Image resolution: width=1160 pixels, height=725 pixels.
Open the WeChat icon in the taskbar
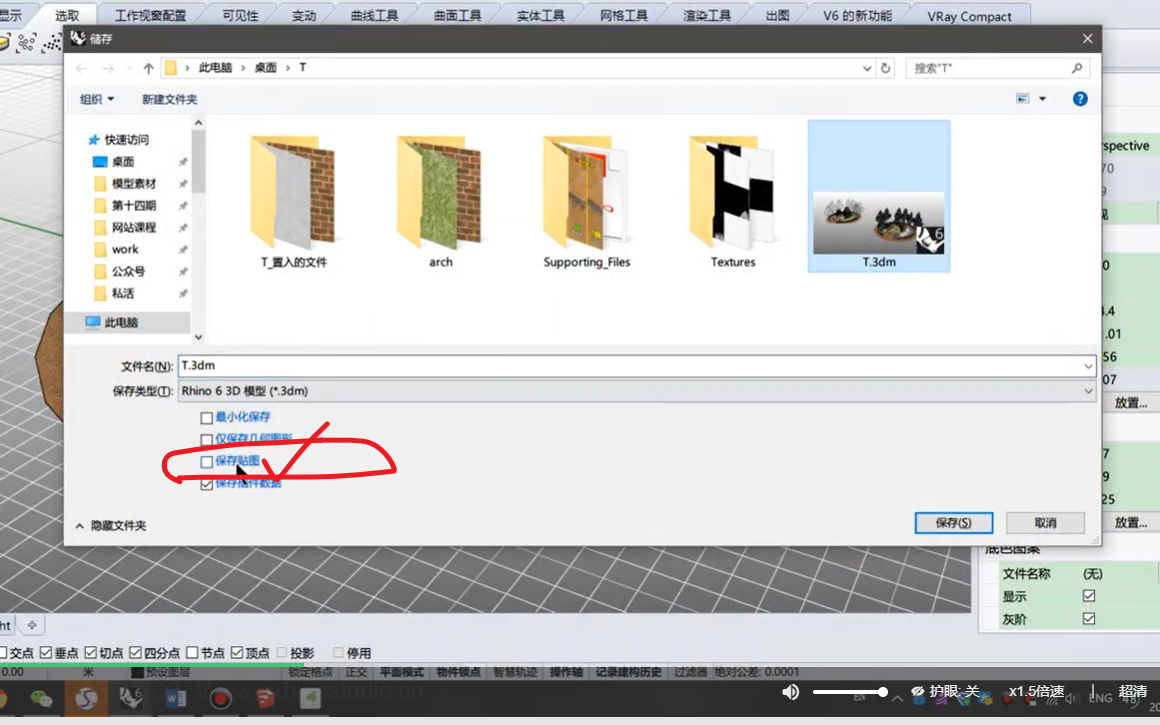41,698
